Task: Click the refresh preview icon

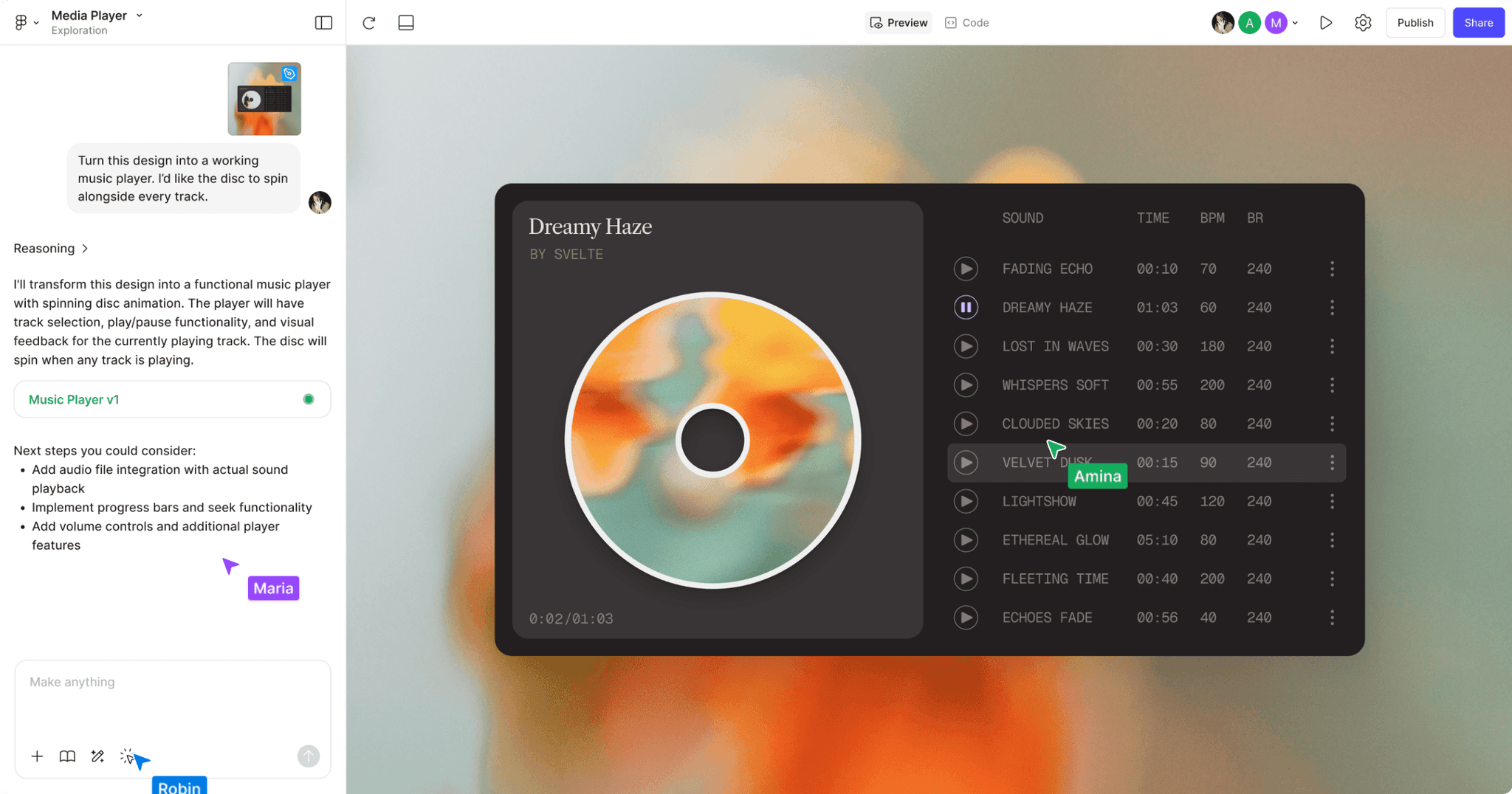Action: click(x=368, y=22)
